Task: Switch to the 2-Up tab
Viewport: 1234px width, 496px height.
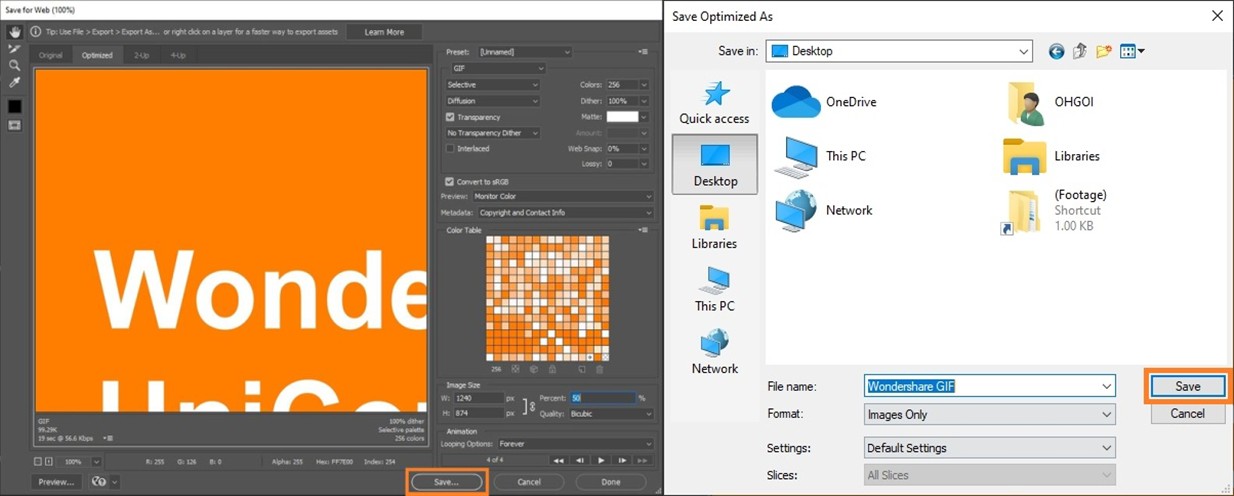Action: [x=141, y=55]
